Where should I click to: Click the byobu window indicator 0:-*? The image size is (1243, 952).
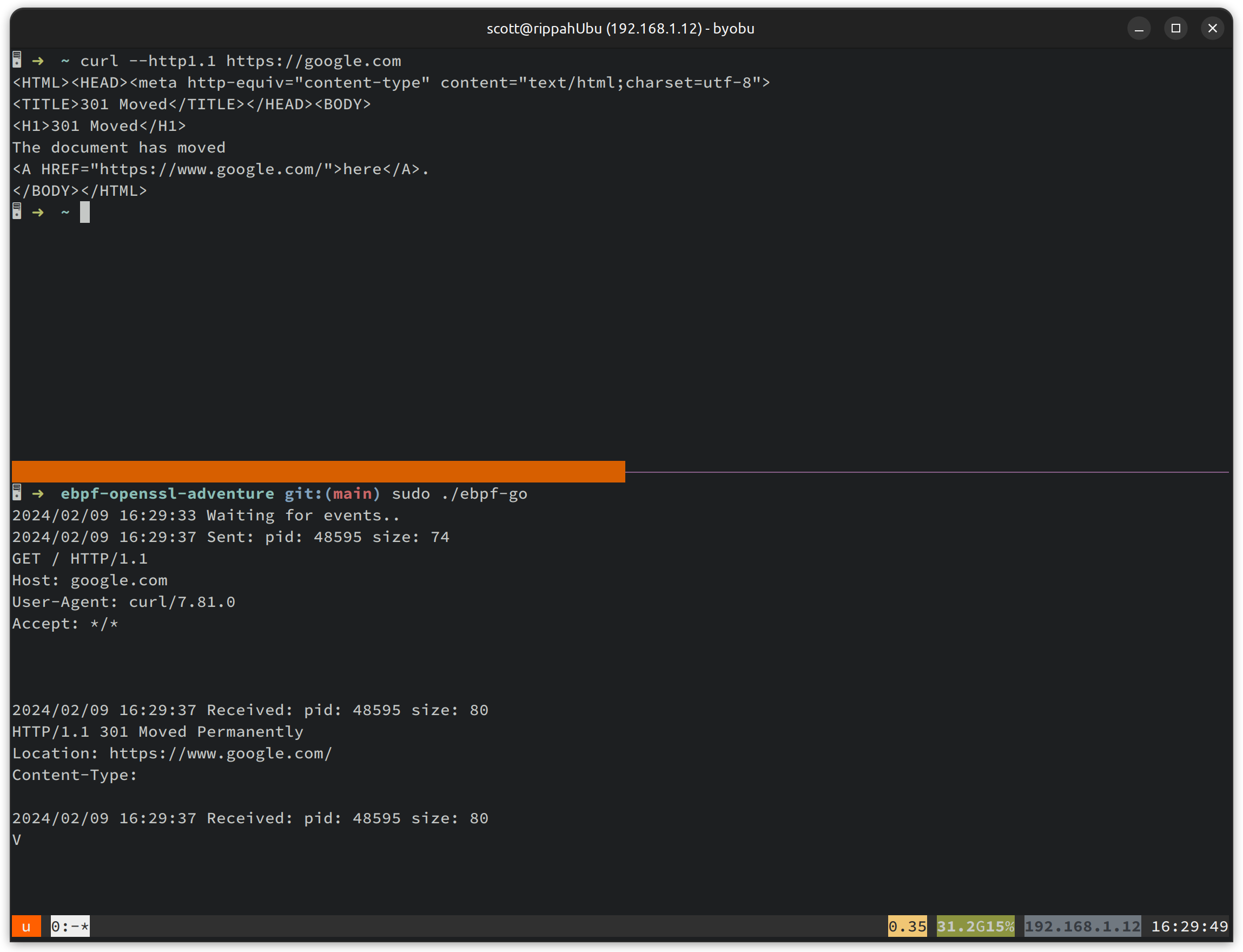tap(70, 926)
